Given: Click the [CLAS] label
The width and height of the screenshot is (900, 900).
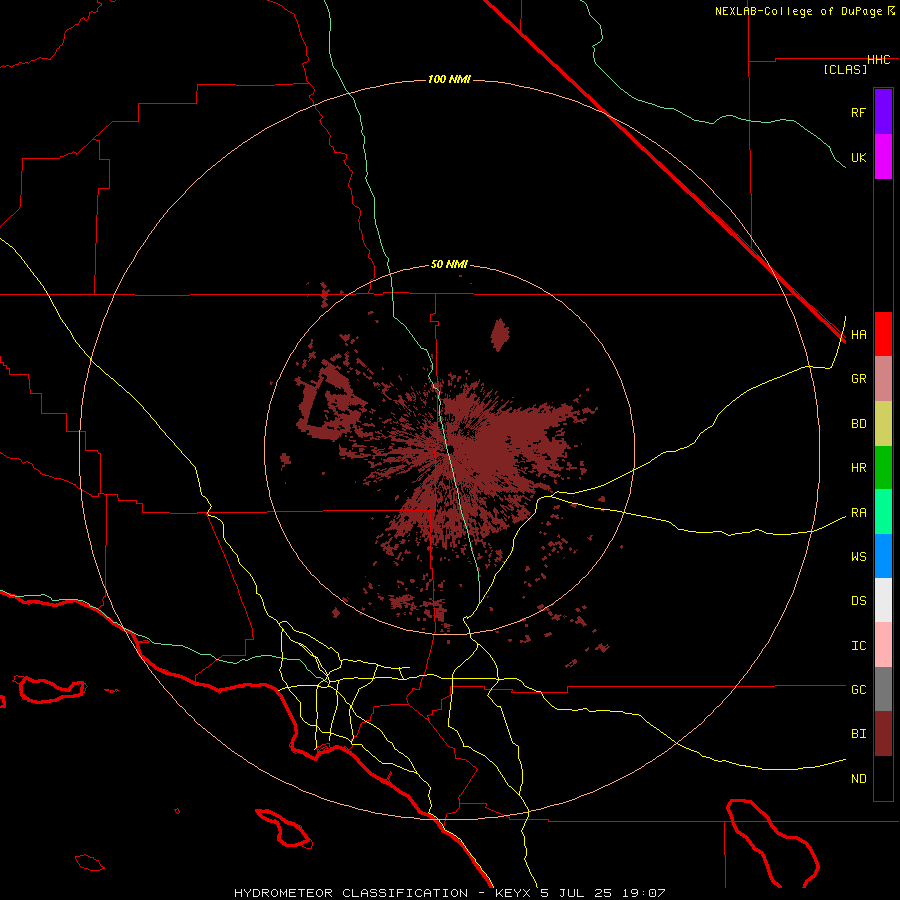Looking at the screenshot, I should click(845, 70).
